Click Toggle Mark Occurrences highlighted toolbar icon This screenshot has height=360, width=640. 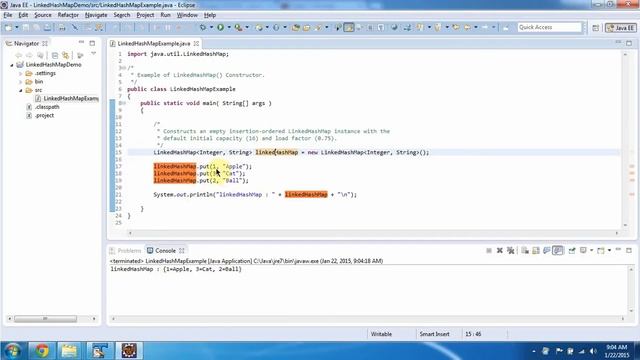tap(349, 27)
